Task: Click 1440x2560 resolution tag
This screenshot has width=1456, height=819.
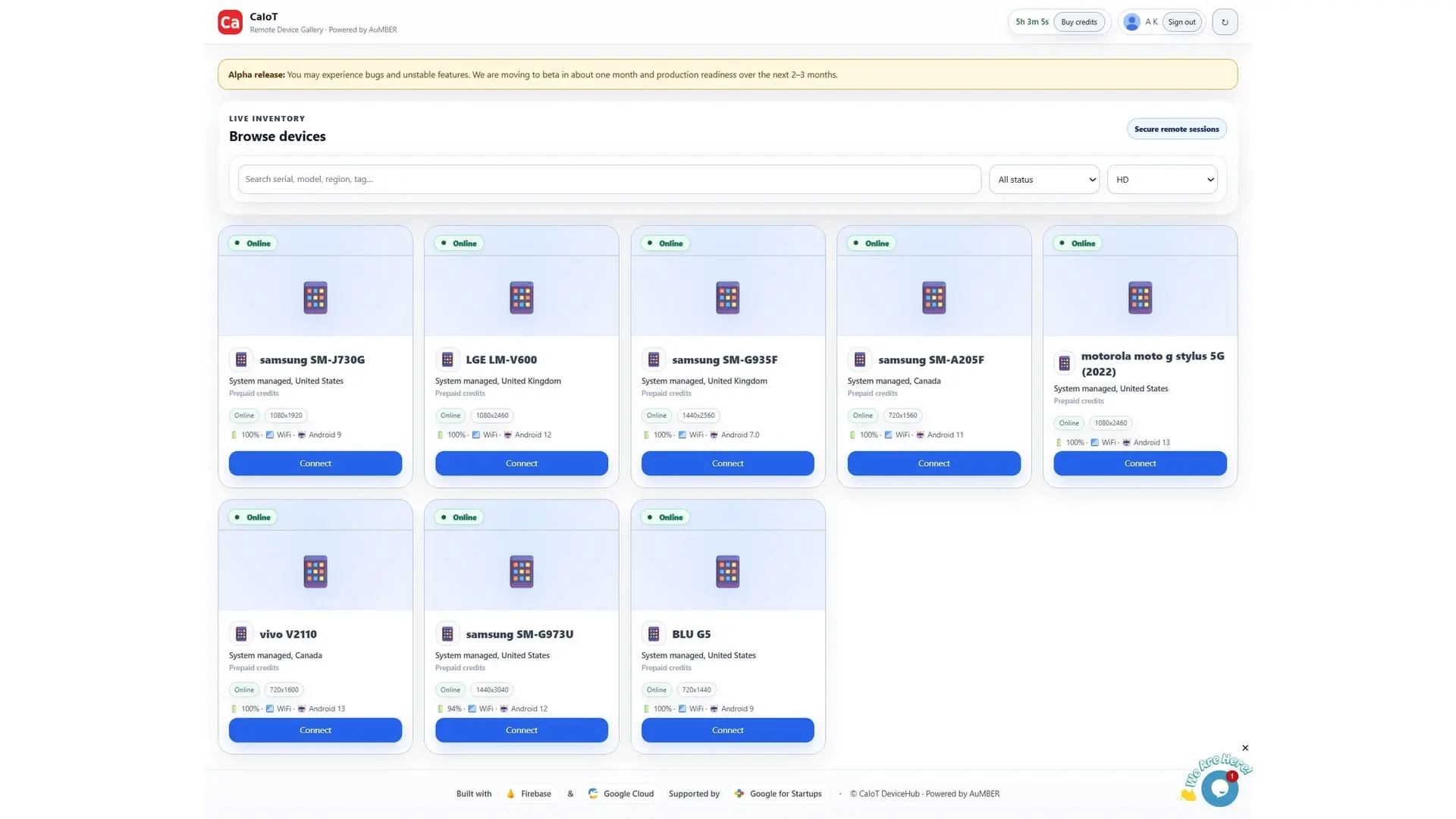Action: [x=698, y=416]
